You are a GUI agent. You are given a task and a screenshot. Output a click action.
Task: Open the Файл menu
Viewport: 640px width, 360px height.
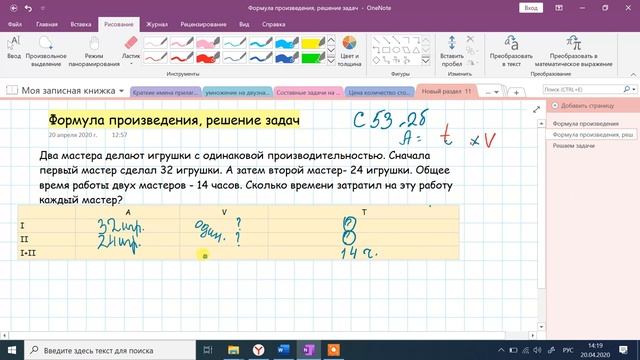(x=15, y=24)
